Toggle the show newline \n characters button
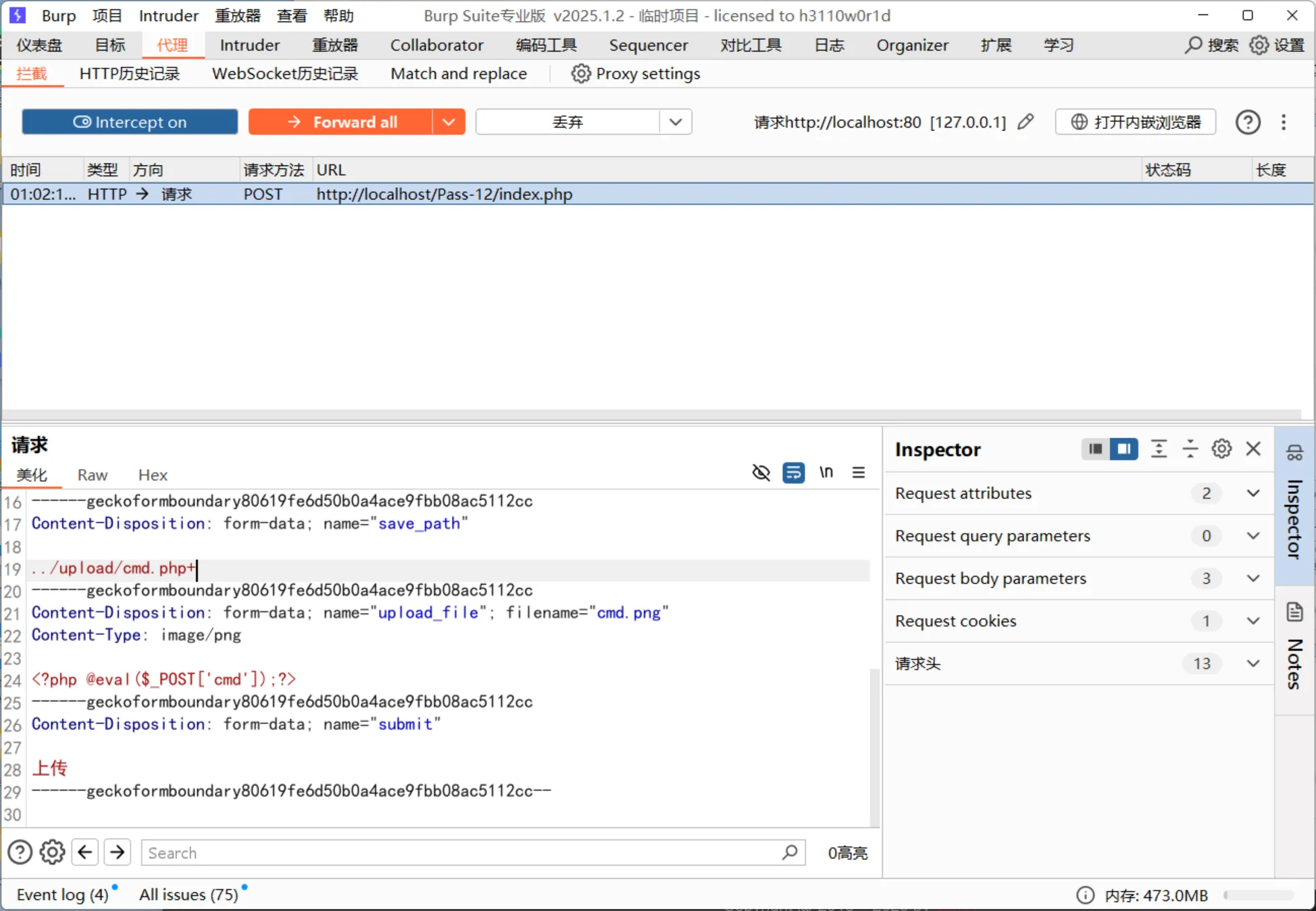1316x911 pixels. 826,472
